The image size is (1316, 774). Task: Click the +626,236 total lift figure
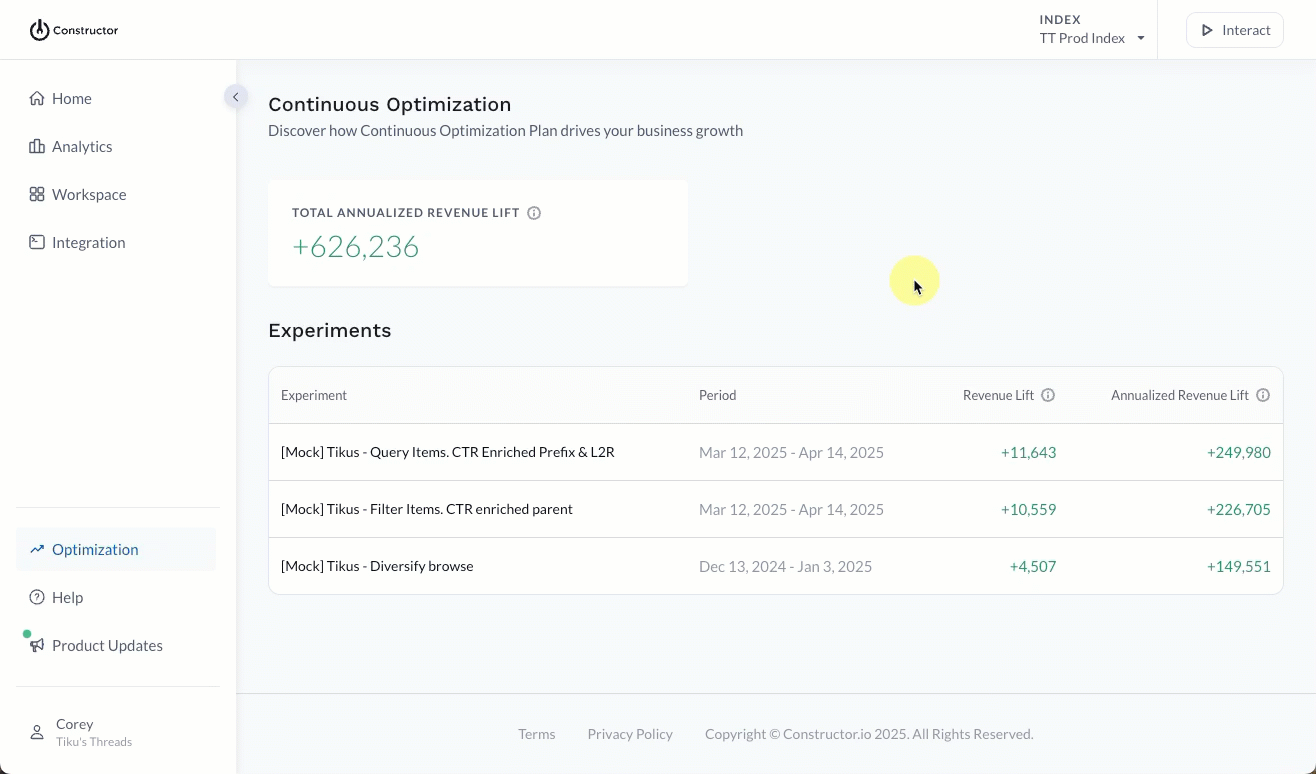tap(355, 247)
